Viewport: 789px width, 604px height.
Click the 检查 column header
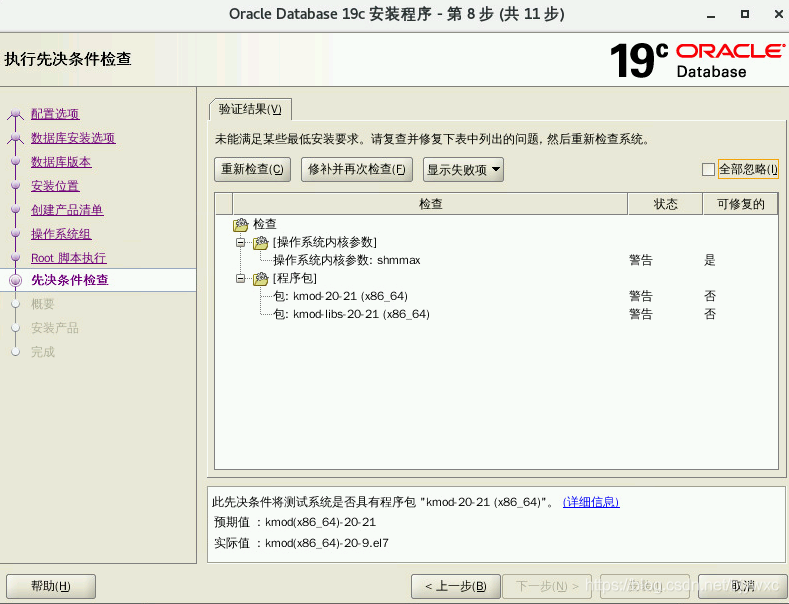[x=430, y=204]
